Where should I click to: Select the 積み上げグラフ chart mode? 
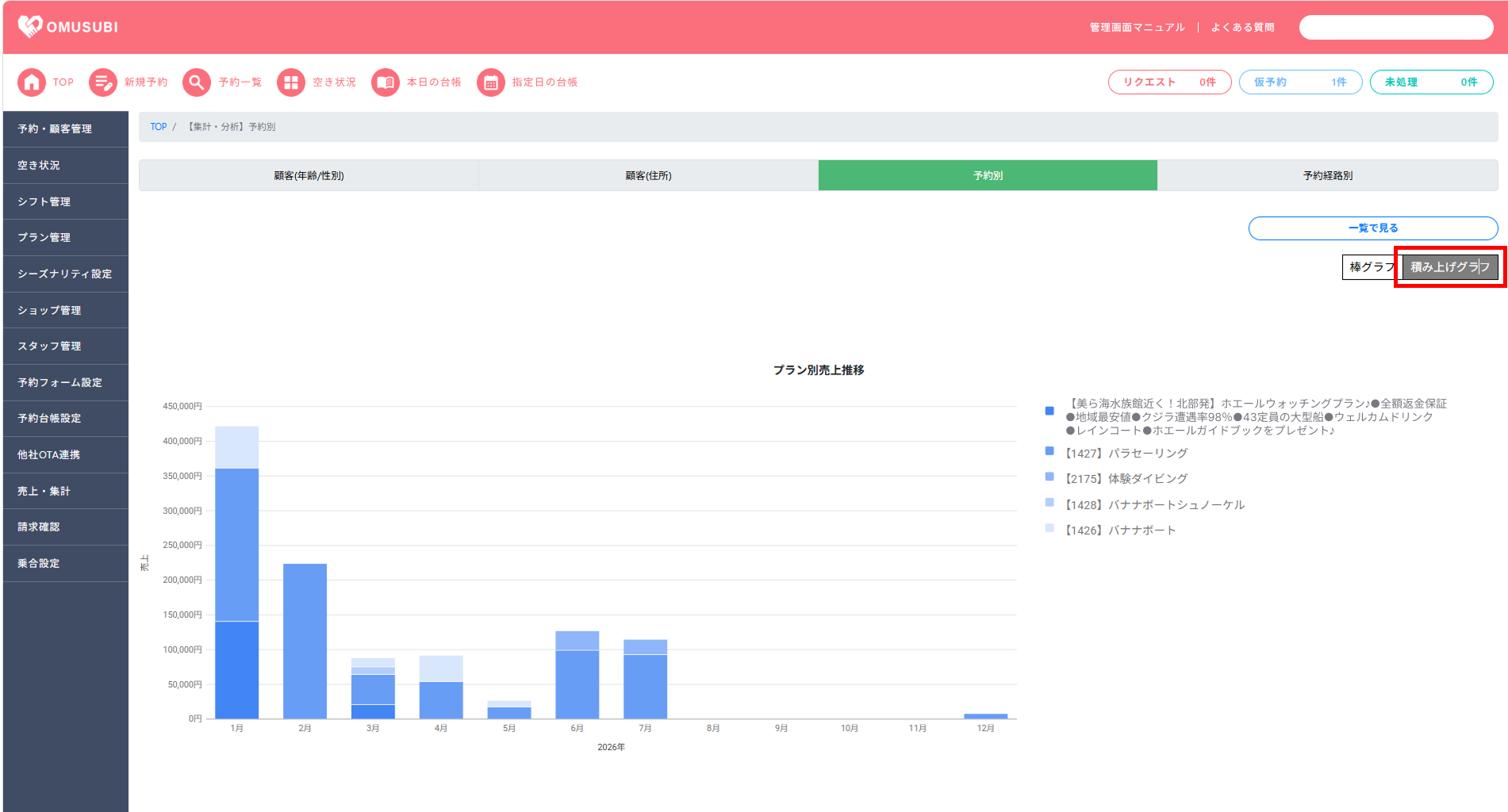point(1450,267)
